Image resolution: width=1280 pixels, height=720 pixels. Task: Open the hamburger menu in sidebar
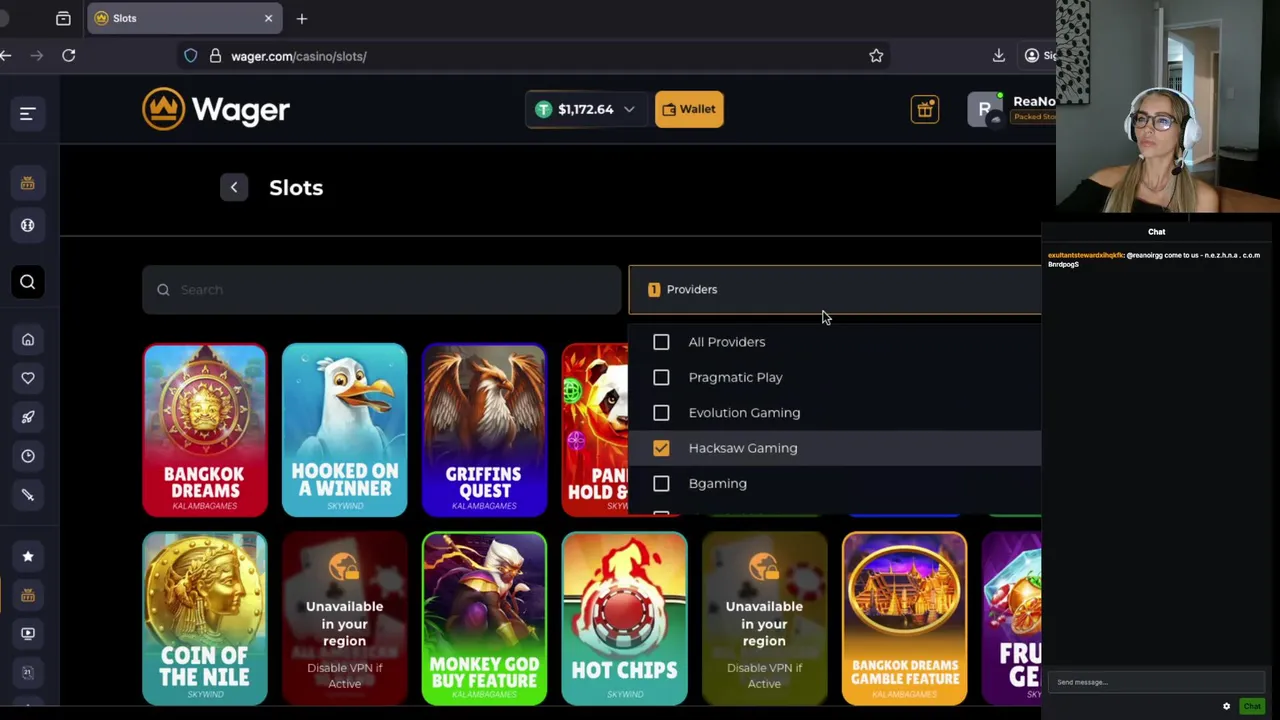click(x=27, y=114)
